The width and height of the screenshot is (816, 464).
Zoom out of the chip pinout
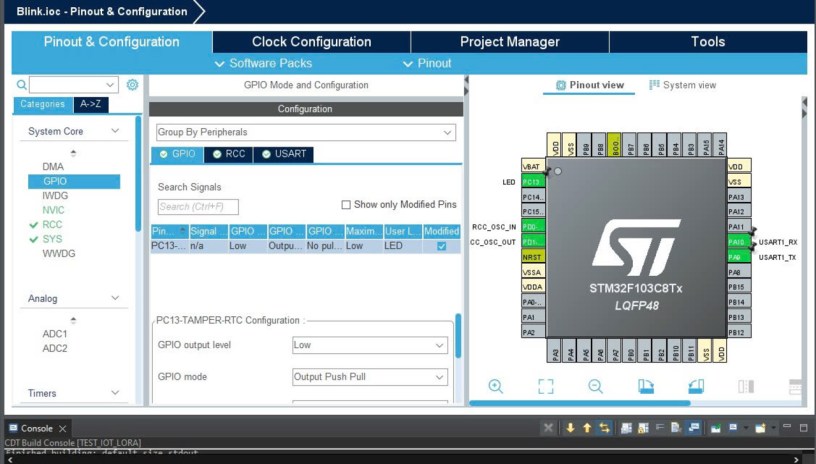click(x=595, y=386)
